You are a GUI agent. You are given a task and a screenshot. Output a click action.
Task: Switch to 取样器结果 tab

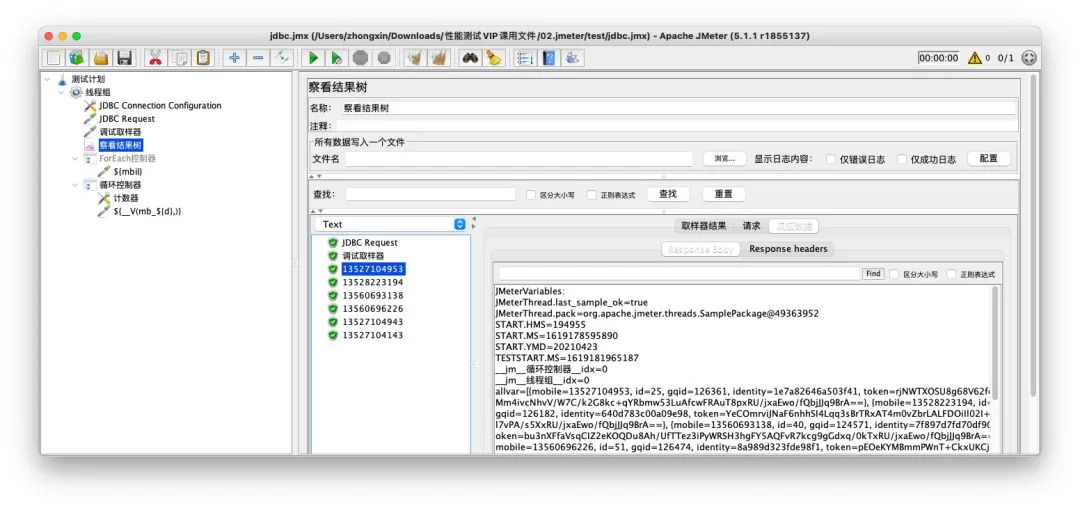[703, 226]
